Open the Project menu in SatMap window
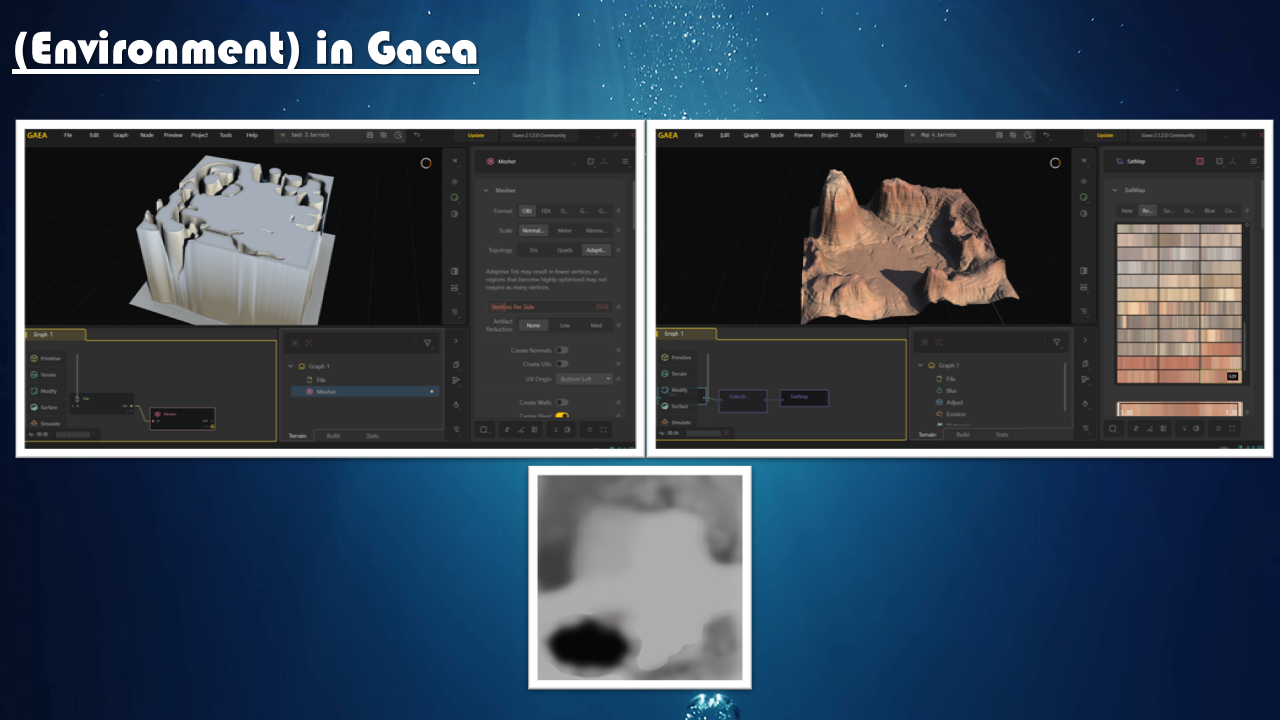Image resolution: width=1280 pixels, height=720 pixels. (x=830, y=135)
